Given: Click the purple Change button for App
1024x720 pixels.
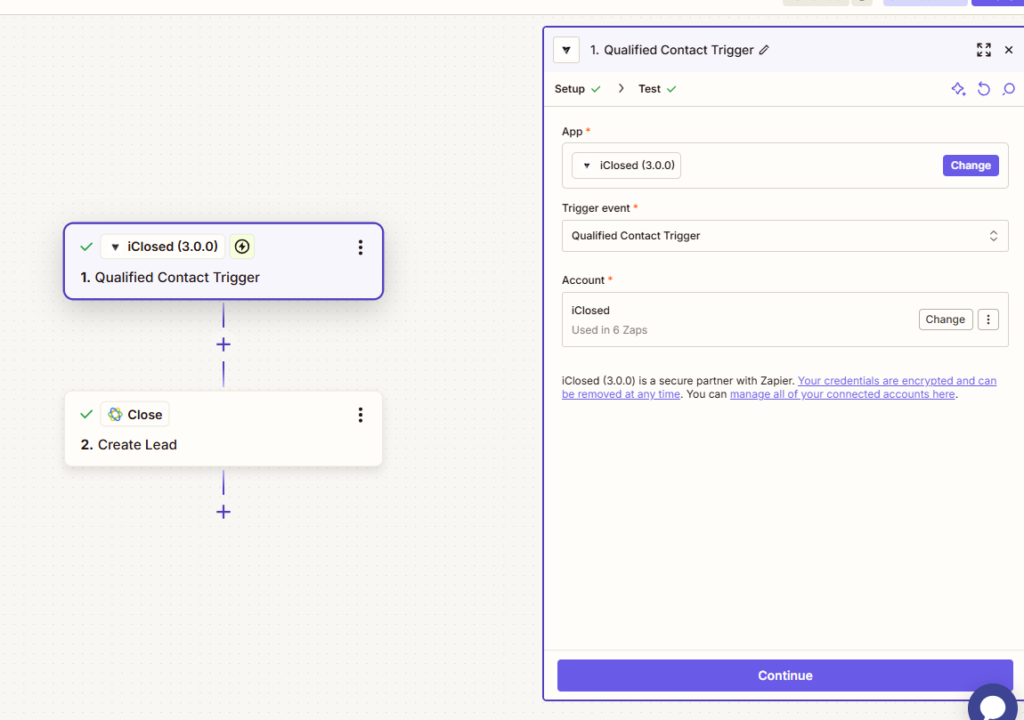Looking at the screenshot, I should [970, 166].
